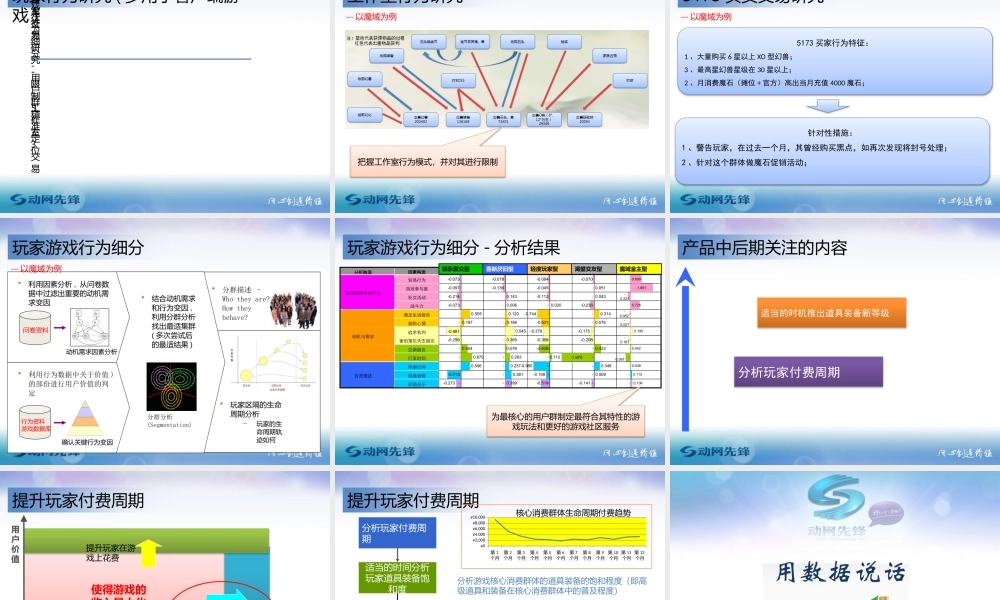This screenshot has height=600, width=1000.
Task: Click the 针对性措施 rounded box
Action: pyautogui.click(x=832, y=150)
